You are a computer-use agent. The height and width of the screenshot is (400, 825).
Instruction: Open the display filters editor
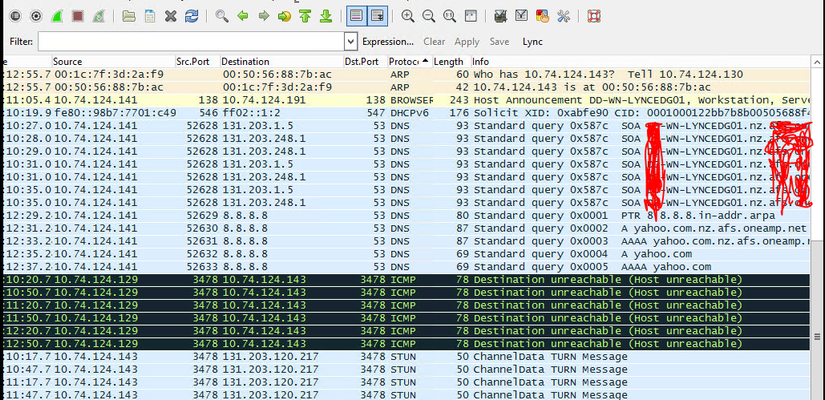pos(521,16)
